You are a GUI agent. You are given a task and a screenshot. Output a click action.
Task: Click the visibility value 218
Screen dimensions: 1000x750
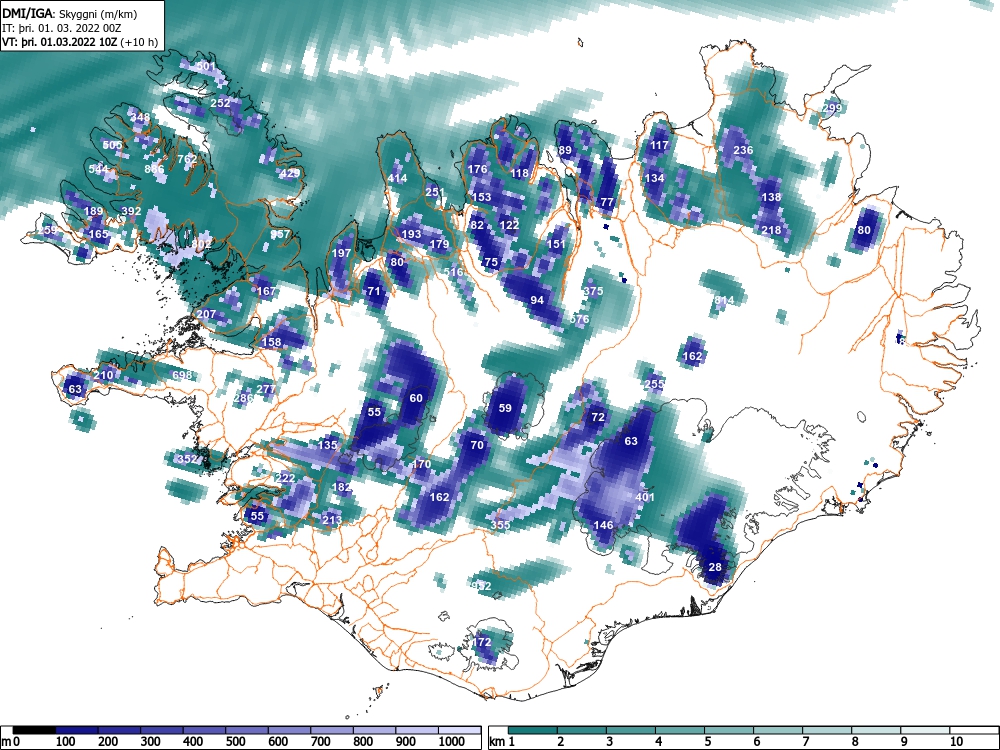[x=771, y=230]
